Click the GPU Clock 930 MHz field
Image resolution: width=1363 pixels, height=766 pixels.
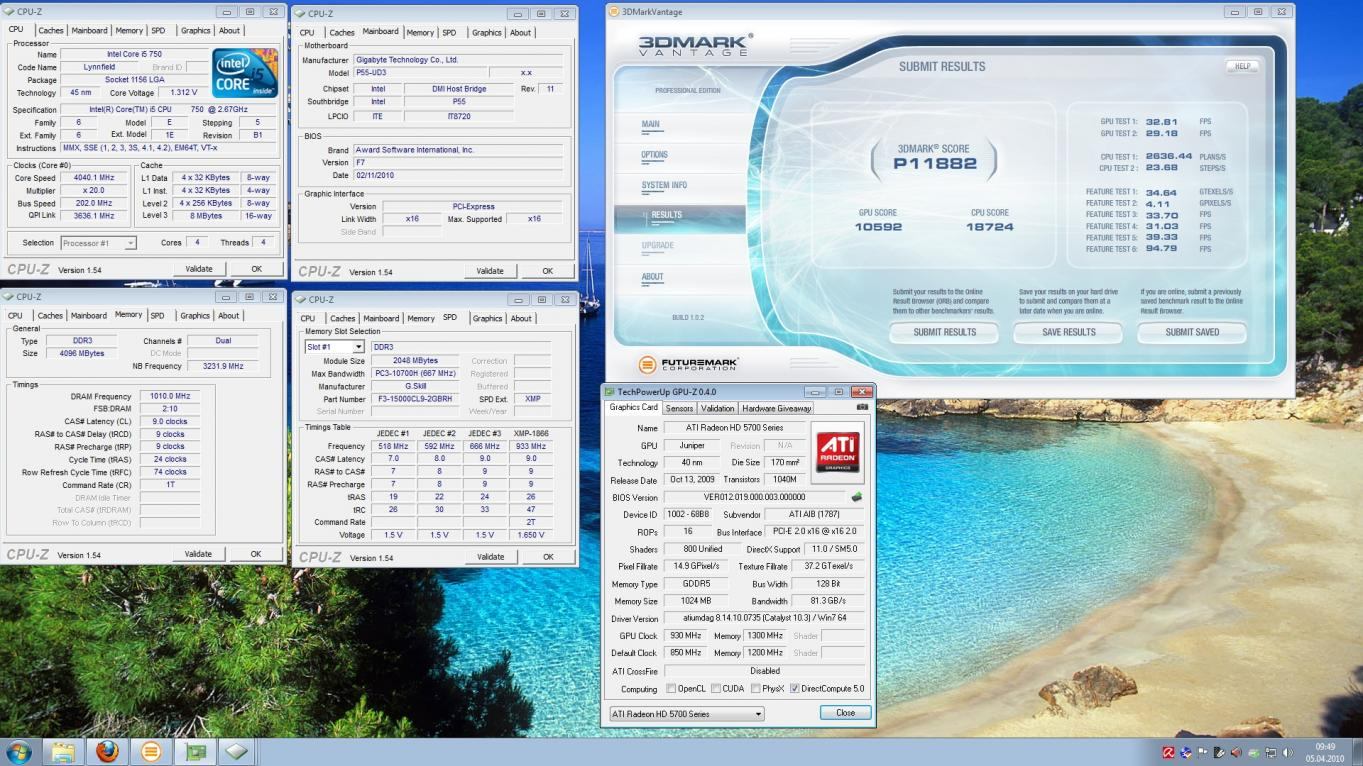[x=685, y=636]
